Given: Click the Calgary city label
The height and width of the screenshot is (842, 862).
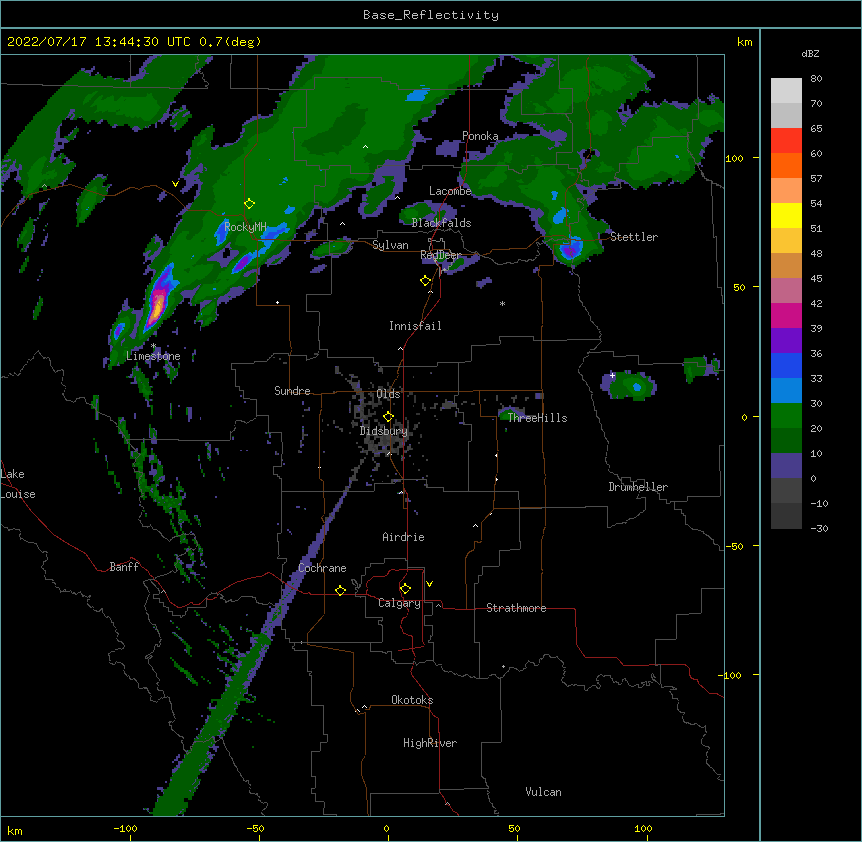Looking at the screenshot, I should coord(400,603).
